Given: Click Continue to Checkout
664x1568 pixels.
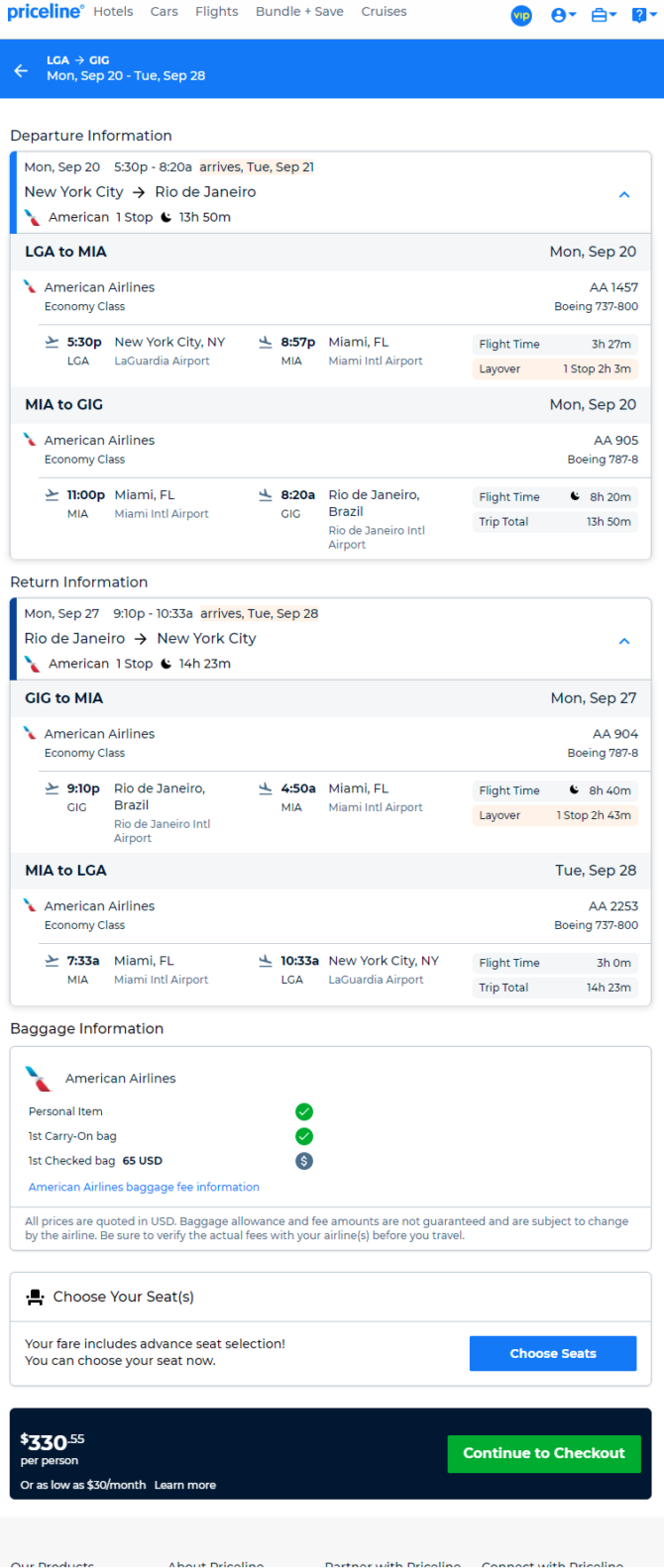Looking at the screenshot, I should [544, 1453].
